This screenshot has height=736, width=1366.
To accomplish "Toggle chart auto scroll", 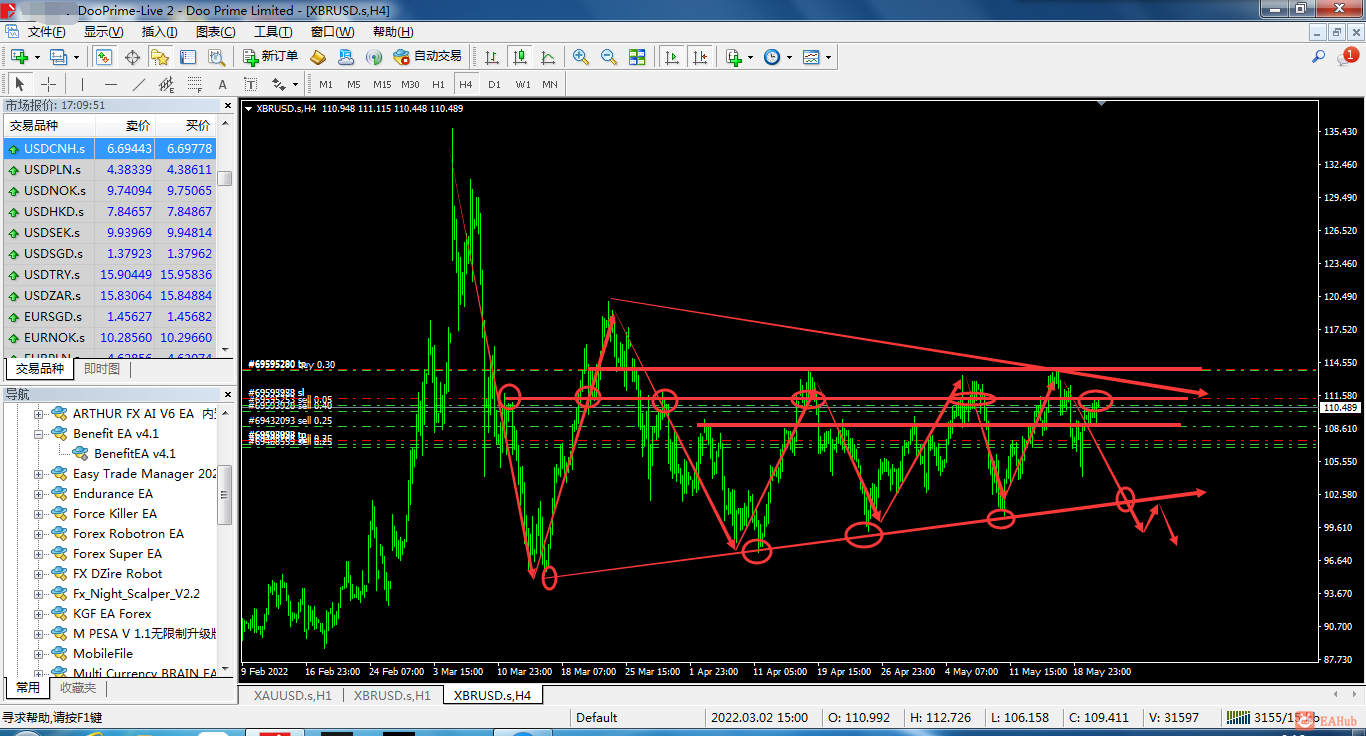I will [672, 57].
